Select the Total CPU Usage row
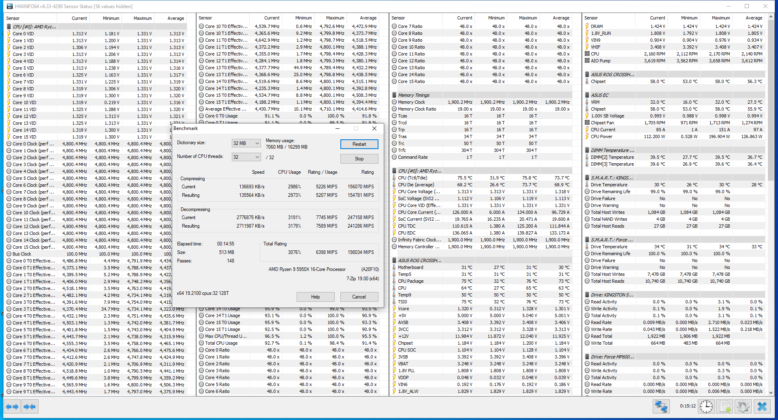This screenshot has width=778, height=420. click(x=289, y=343)
